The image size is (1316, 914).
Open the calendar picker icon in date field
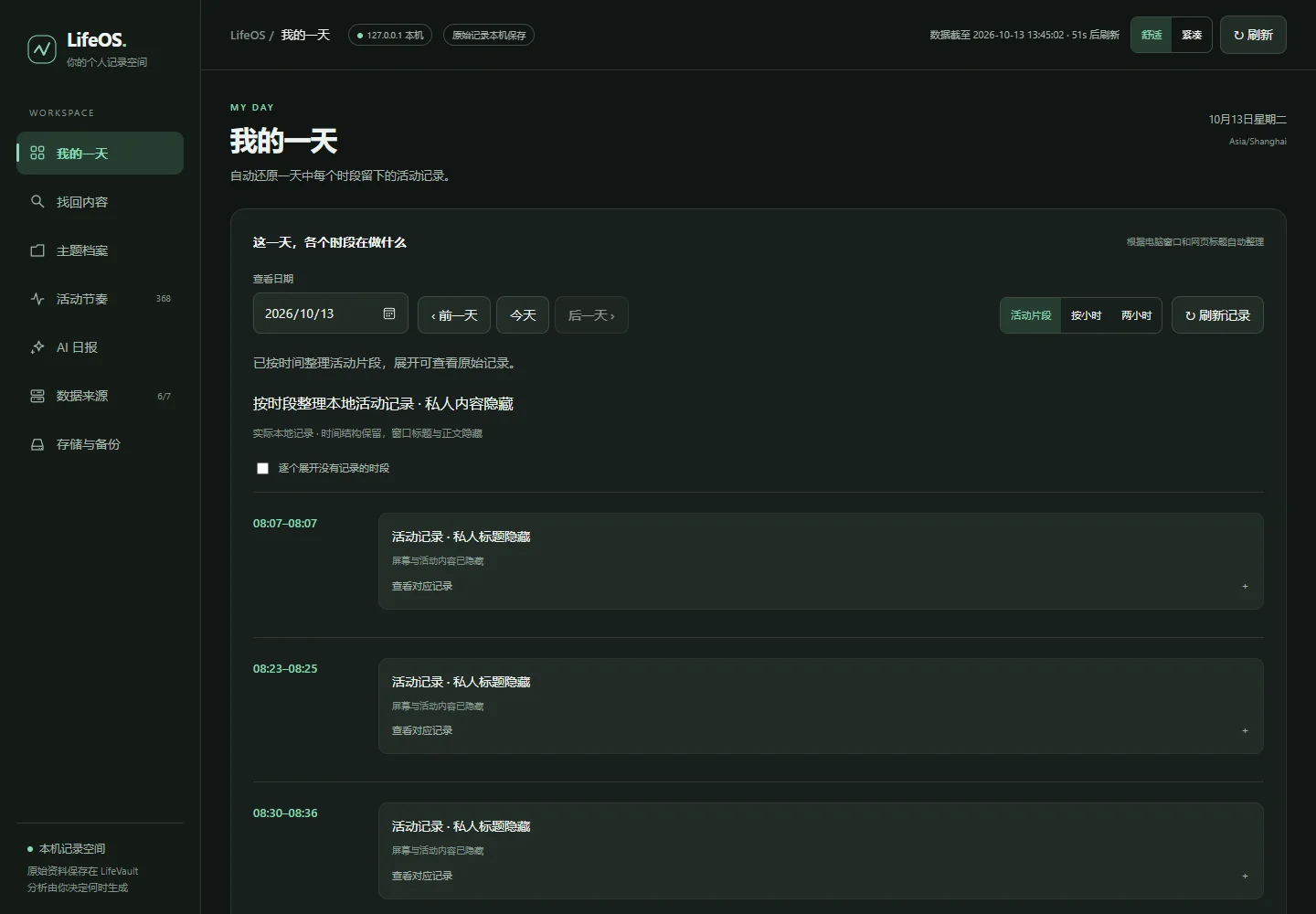click(x=389, y=314)
